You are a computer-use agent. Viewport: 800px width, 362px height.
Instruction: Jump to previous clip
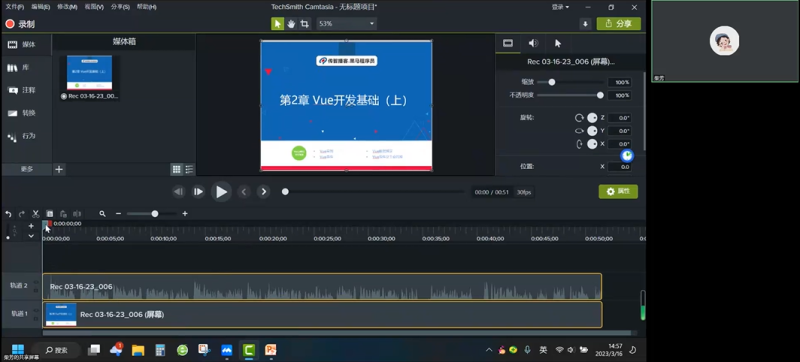point(244,192)
